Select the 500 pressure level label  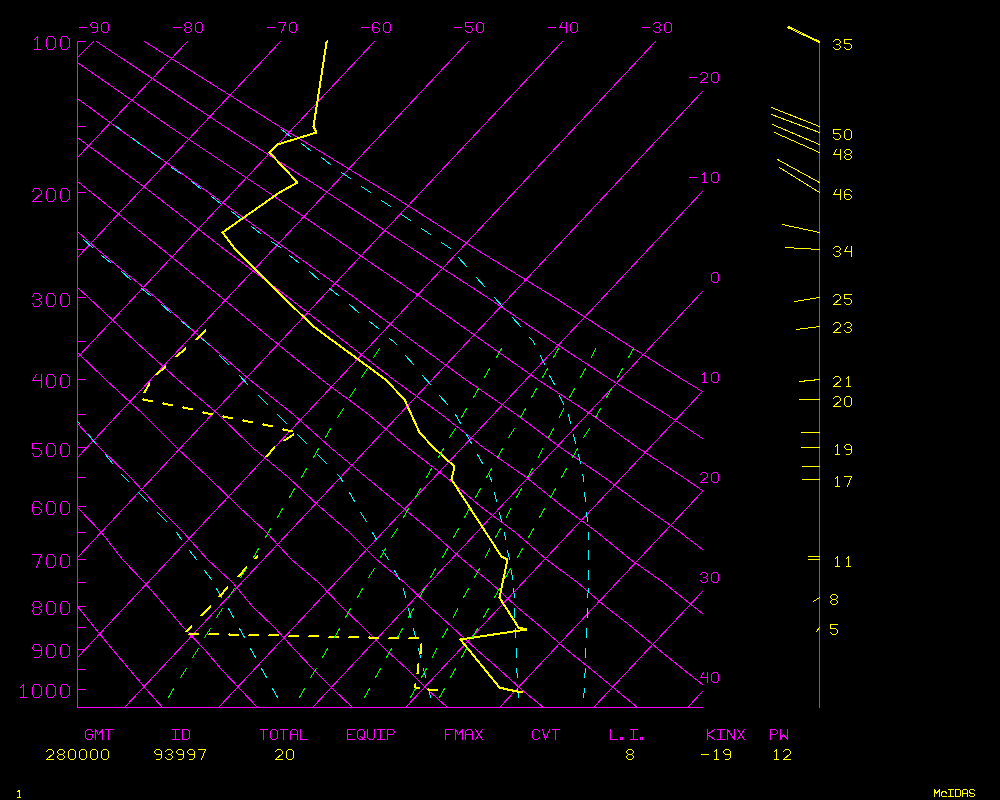[51, 450]
